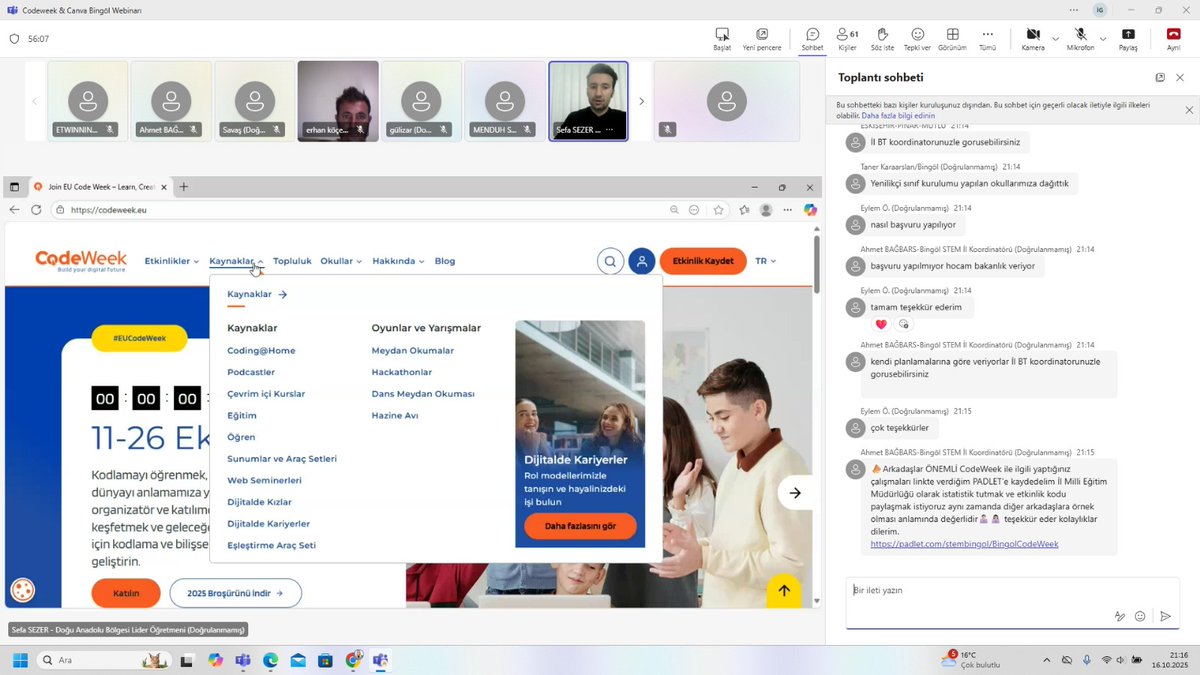
Task: Reload the codeweek.eu page
Action: click(36, 210)
